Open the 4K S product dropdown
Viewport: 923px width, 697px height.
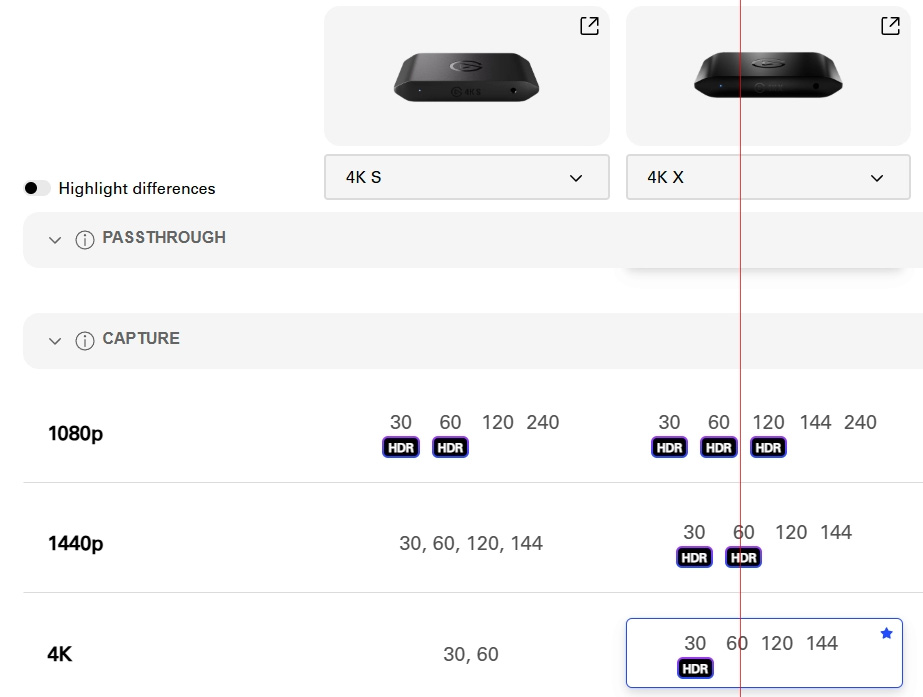467,177
